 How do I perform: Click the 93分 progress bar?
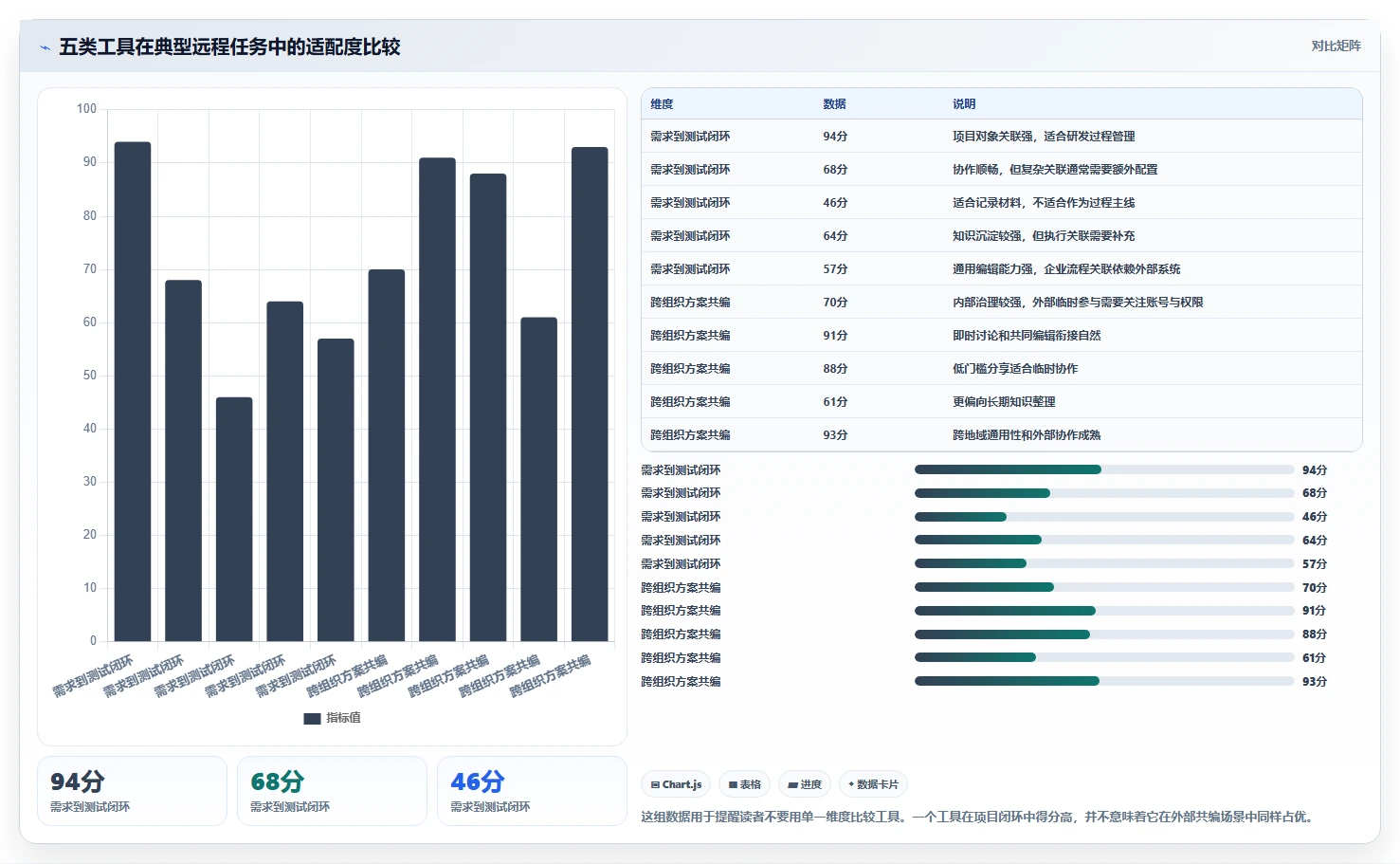(x=1104, y=681)
